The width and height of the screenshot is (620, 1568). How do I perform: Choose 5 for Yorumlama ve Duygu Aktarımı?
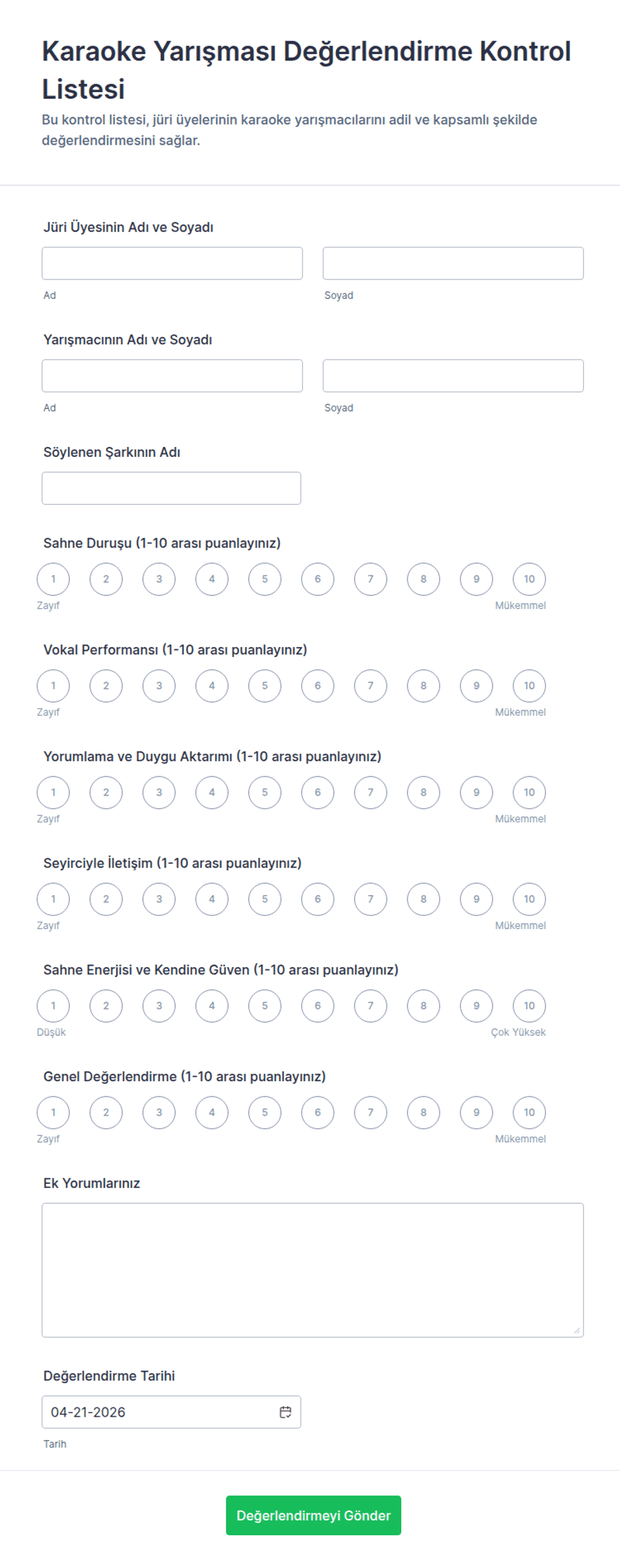tap(265, 792)
